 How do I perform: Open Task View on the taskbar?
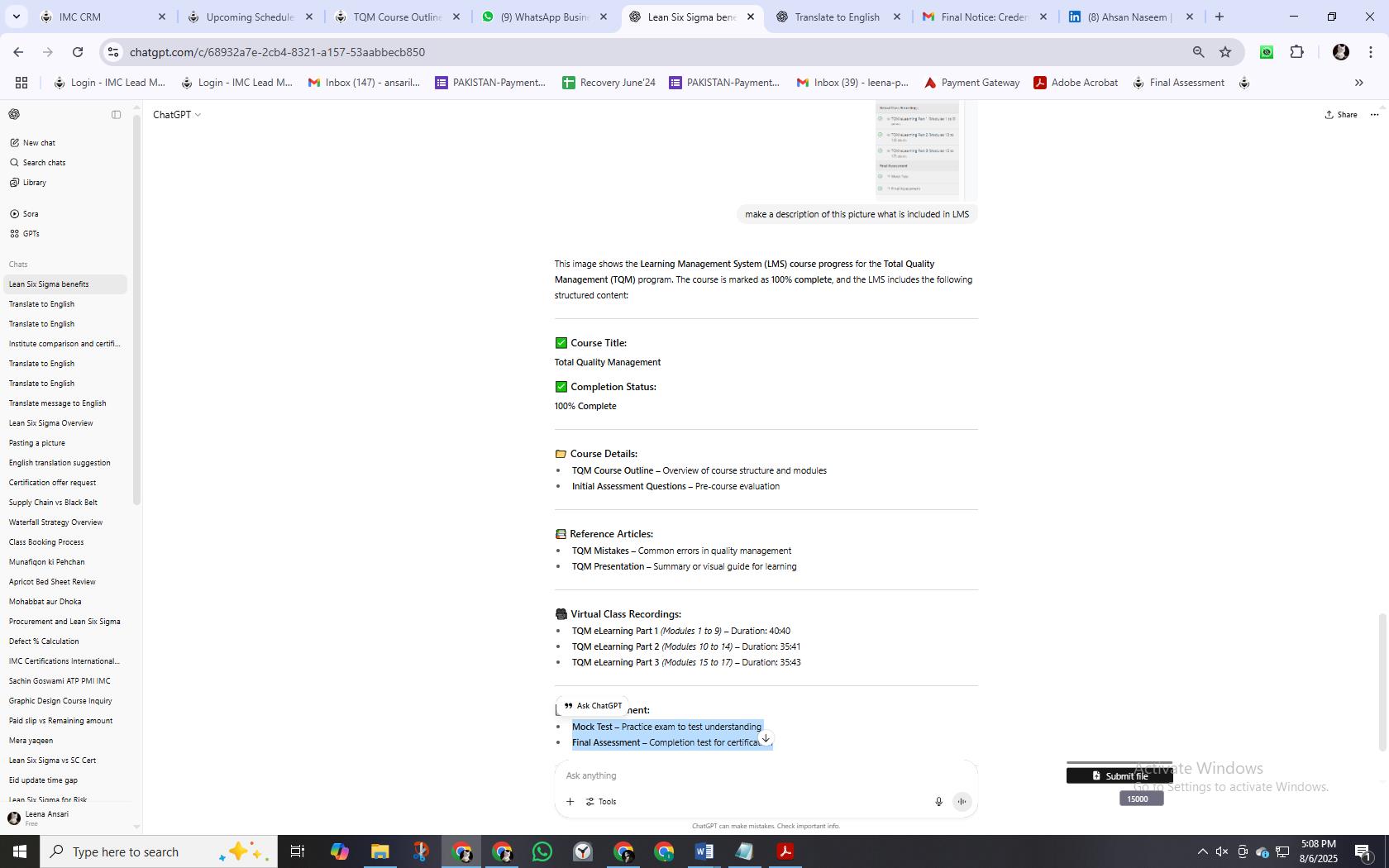[298, 851]
